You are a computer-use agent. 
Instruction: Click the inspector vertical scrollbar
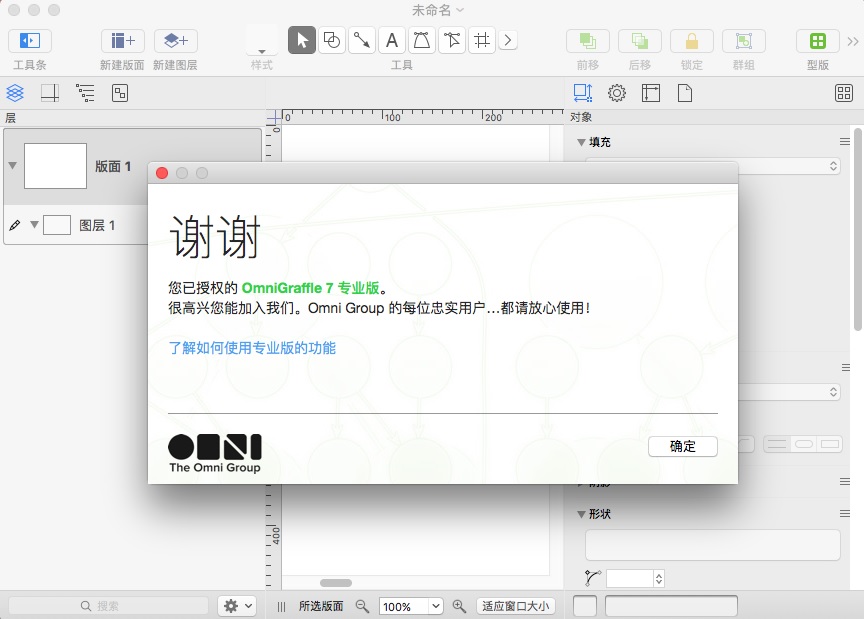pos(857,229)
